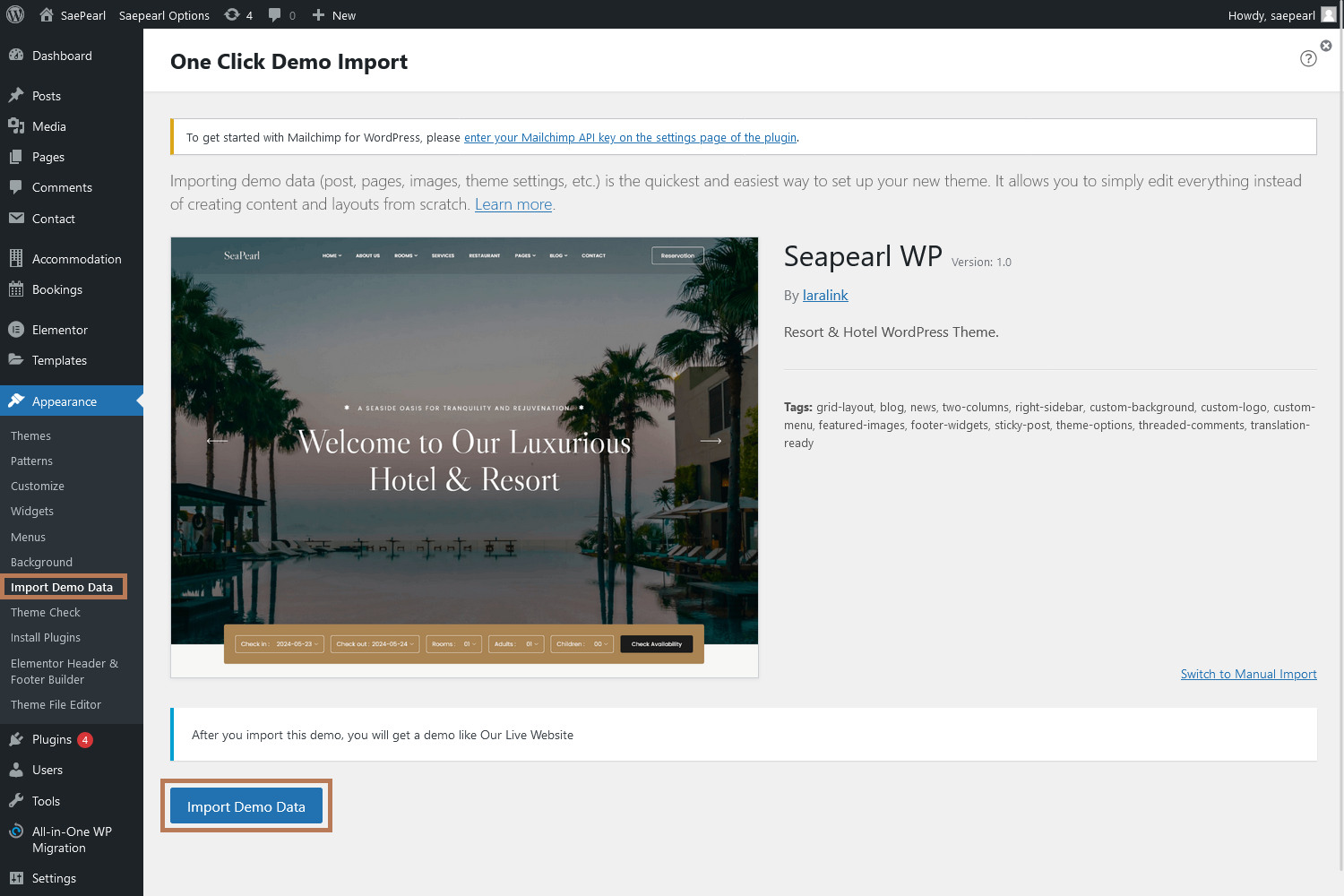Follow the Switch to Manual Import link
This screenshot has width=1344, height=896.
tap(1249, 674)
